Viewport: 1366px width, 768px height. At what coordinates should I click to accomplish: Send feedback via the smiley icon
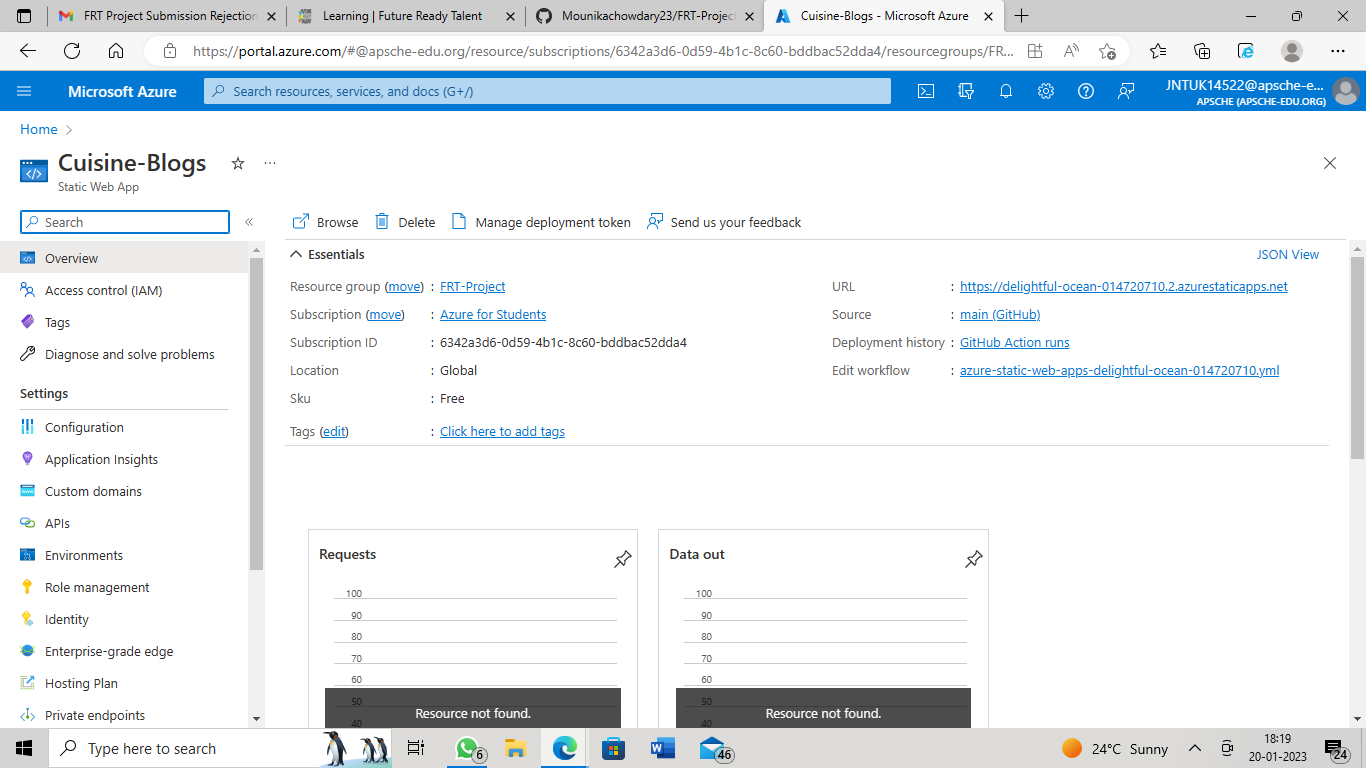tap(1126, 91)
